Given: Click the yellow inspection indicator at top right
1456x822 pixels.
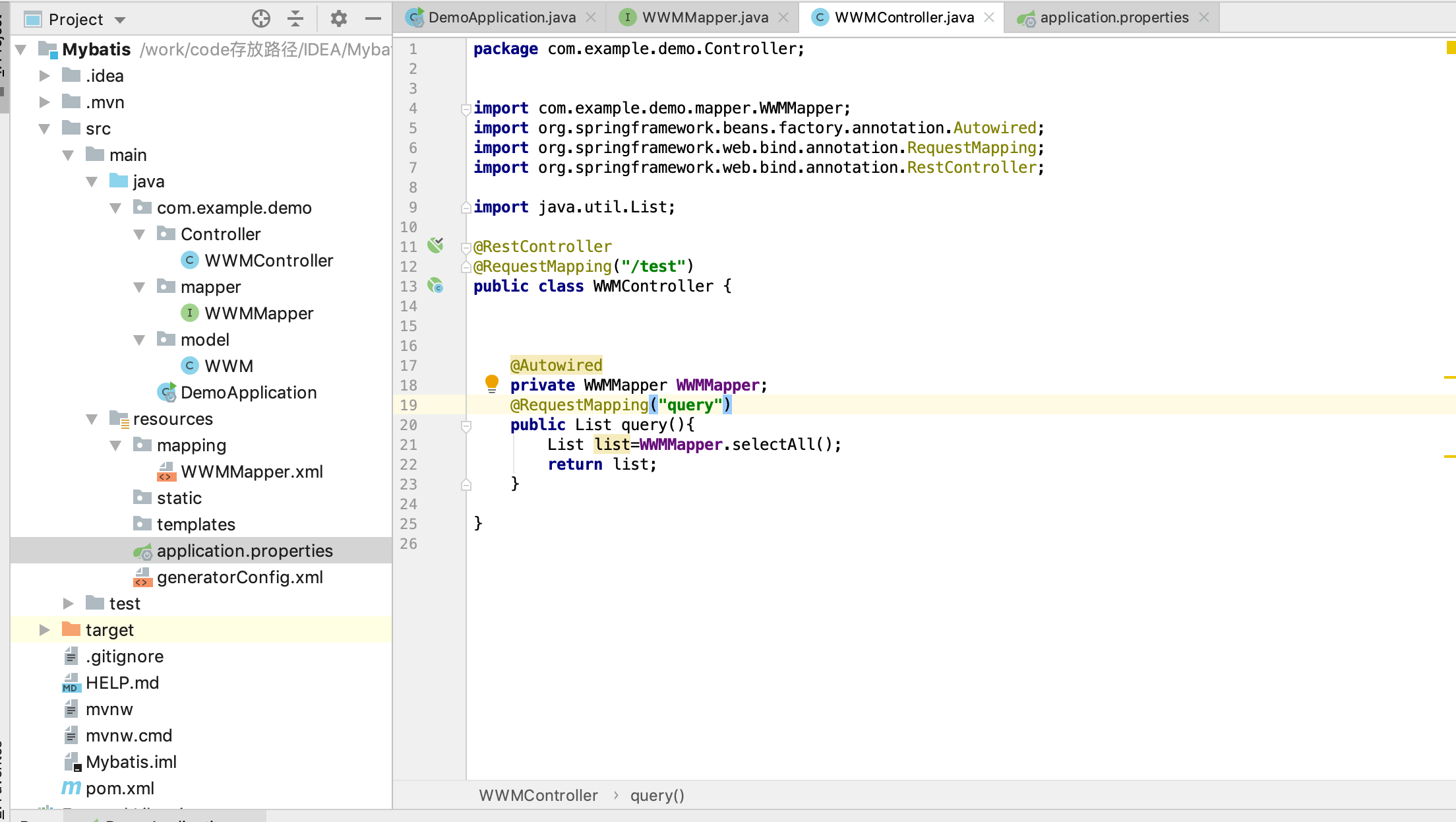Looking at the screenshot, I should (1451, 47).
